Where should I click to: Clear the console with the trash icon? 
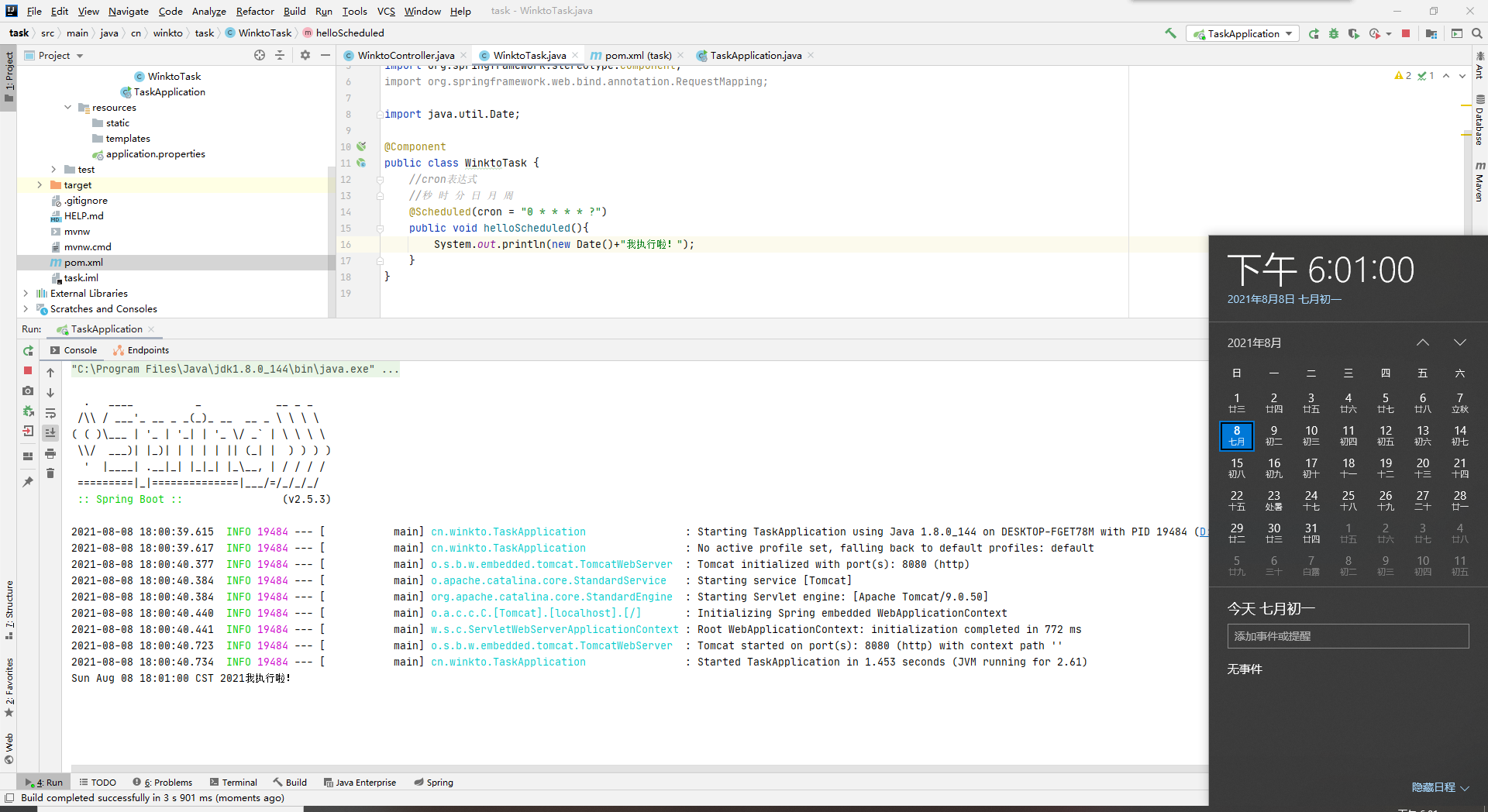tap(50, 473)
